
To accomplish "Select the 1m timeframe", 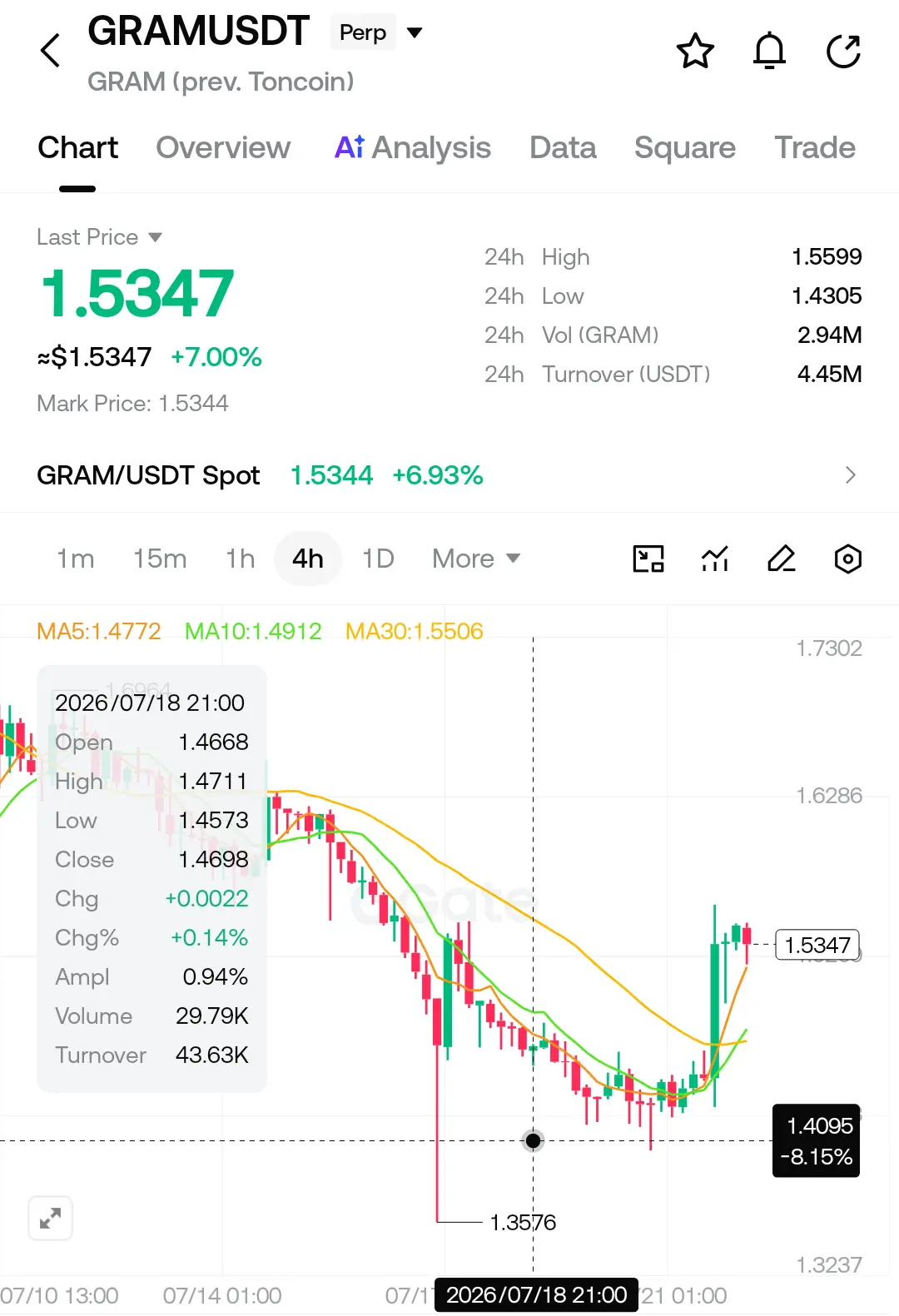I will (75, 559).
